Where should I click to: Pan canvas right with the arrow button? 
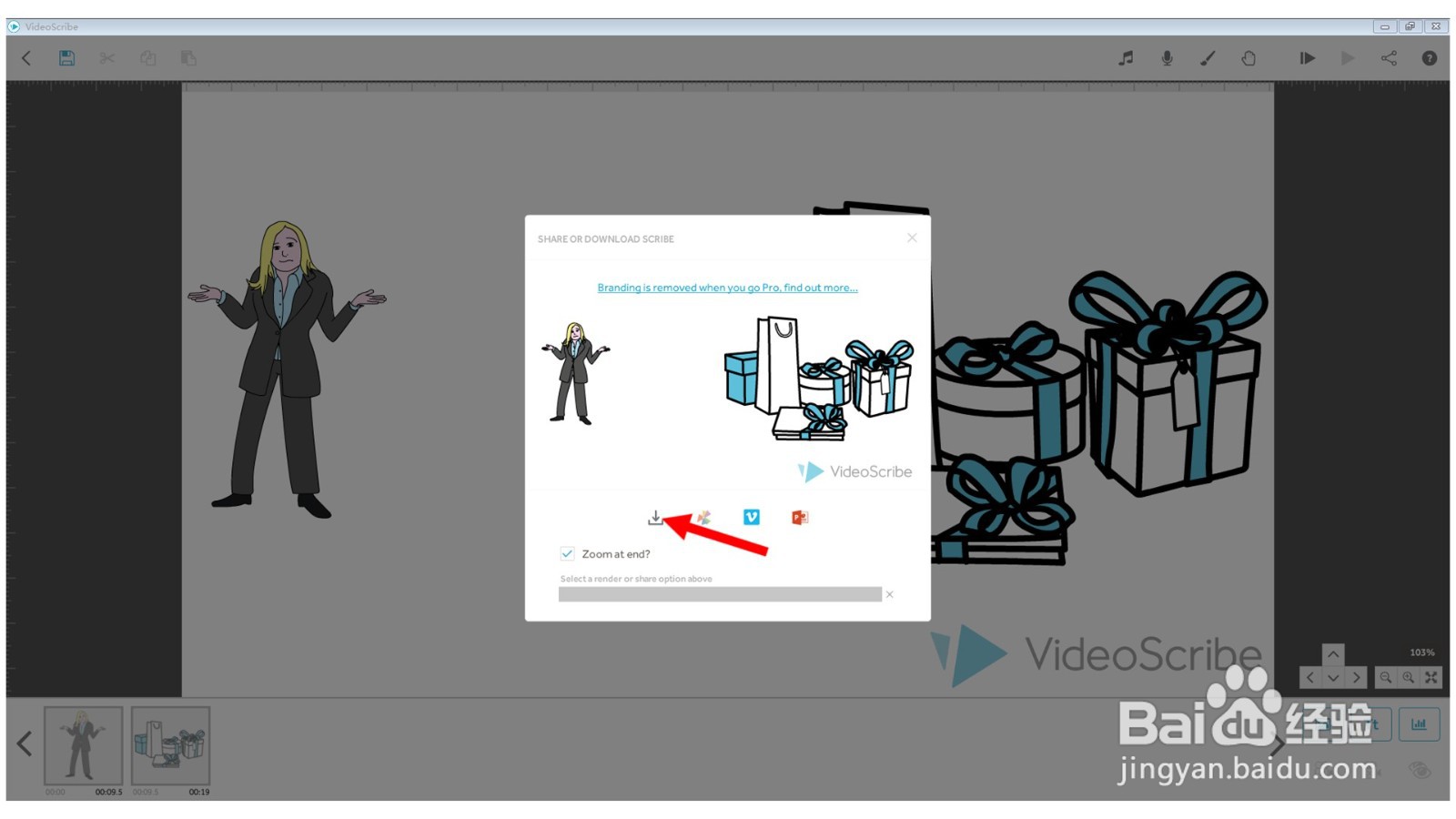pyautogui.click(x=1356, y=677)
